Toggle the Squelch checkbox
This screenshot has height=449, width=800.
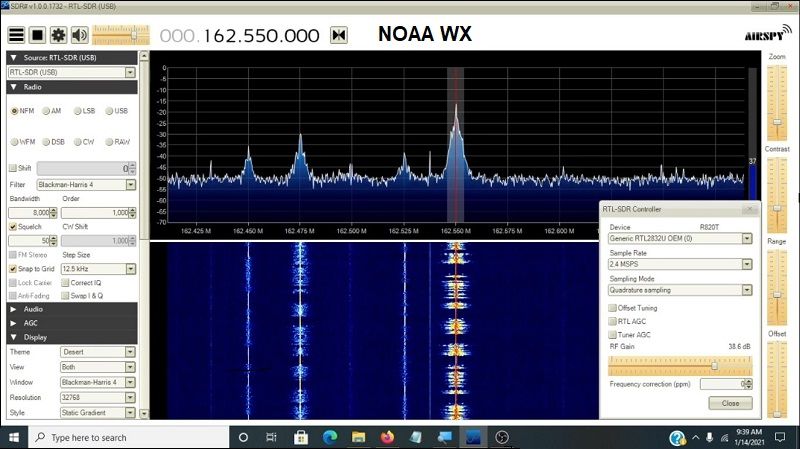pyautogui.click(x=13, y=227)
